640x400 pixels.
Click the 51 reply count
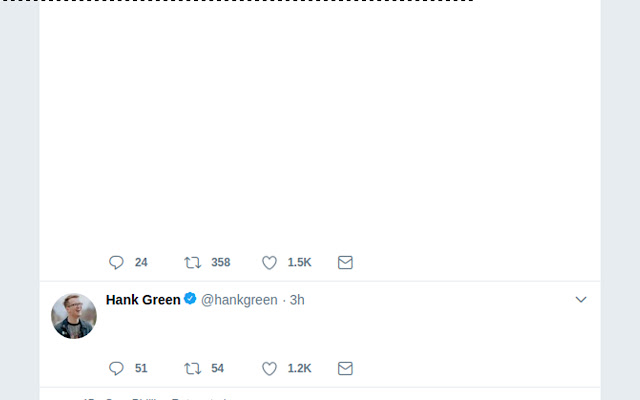[141, 368]
